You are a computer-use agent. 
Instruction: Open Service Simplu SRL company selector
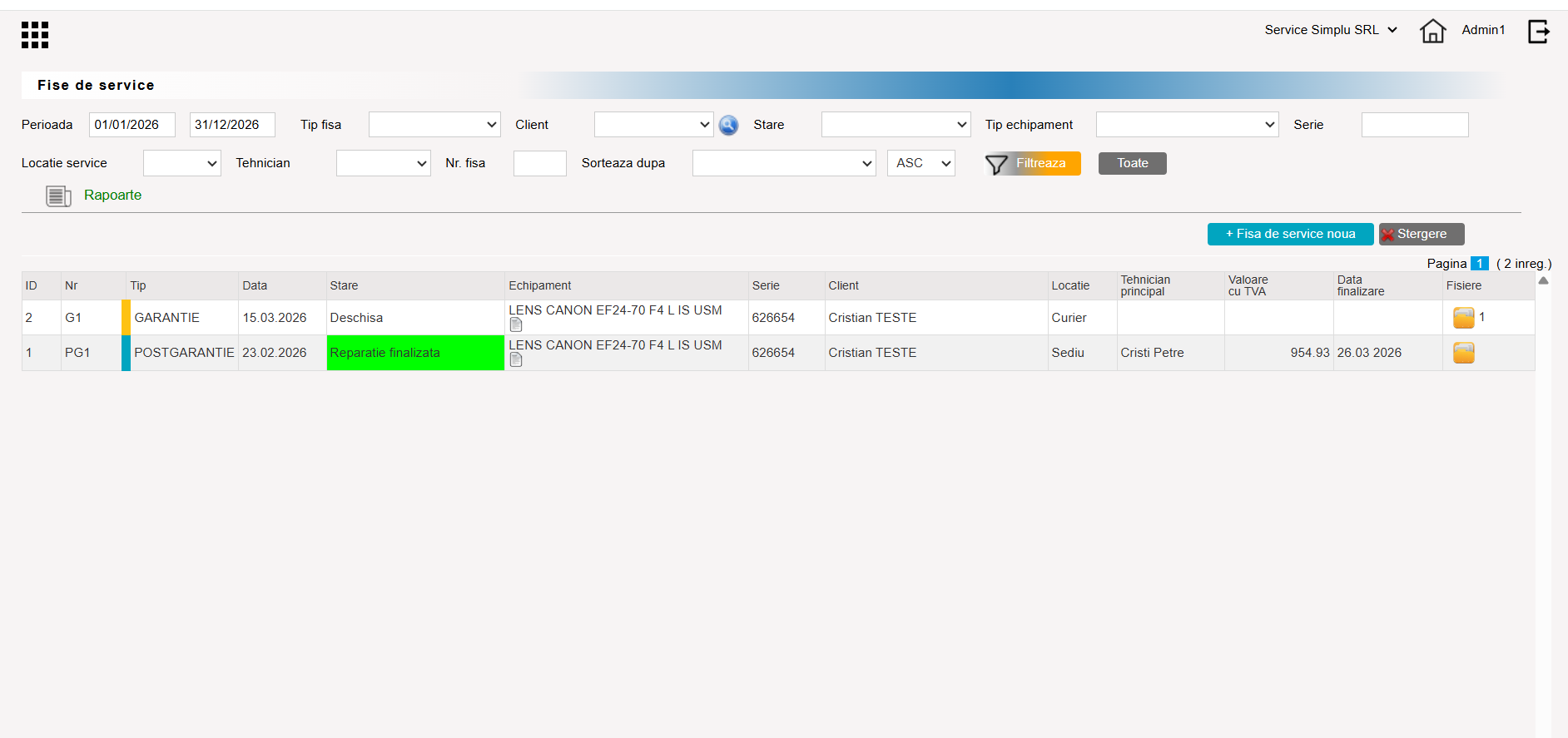click(1331, 30)
